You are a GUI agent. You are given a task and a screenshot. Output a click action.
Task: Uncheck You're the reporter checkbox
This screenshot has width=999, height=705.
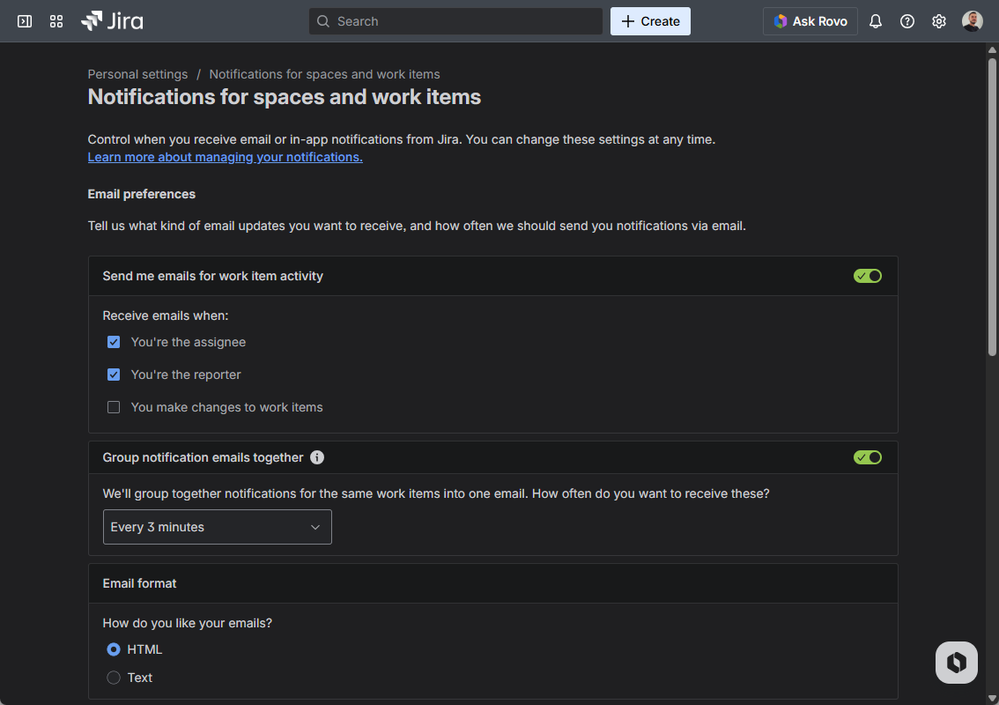pyautogui.click(x=113, y=374)
